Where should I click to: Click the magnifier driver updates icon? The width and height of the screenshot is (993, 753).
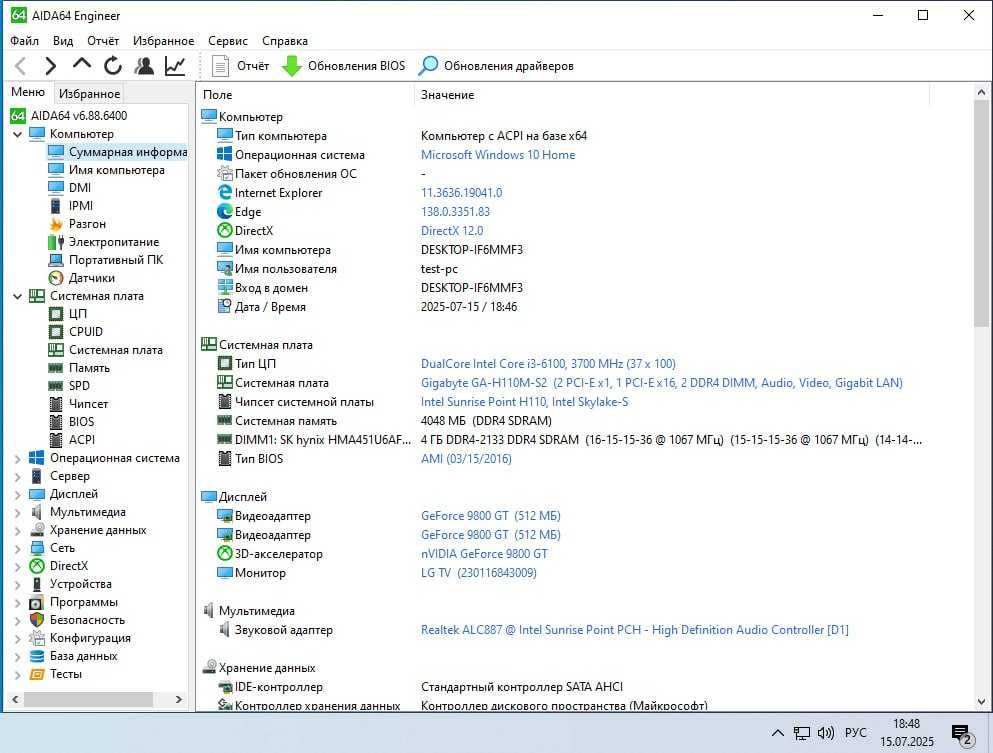click(x=428, y=66)
